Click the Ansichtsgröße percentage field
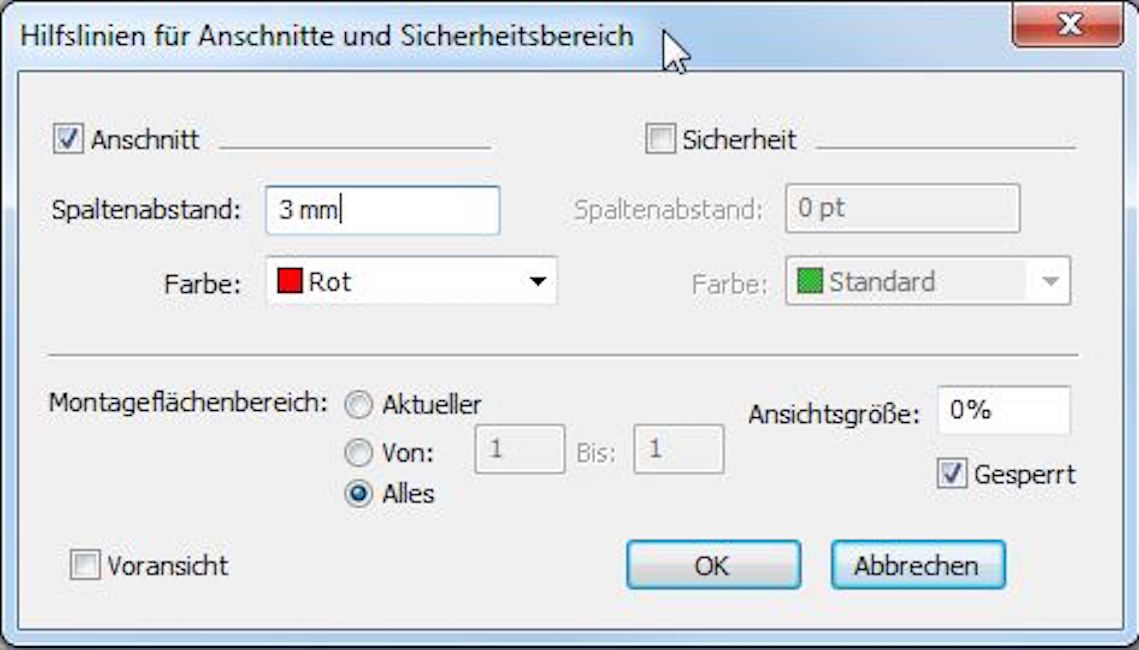The width and height of the screenshot is (1139, 650). point(1003,411)
